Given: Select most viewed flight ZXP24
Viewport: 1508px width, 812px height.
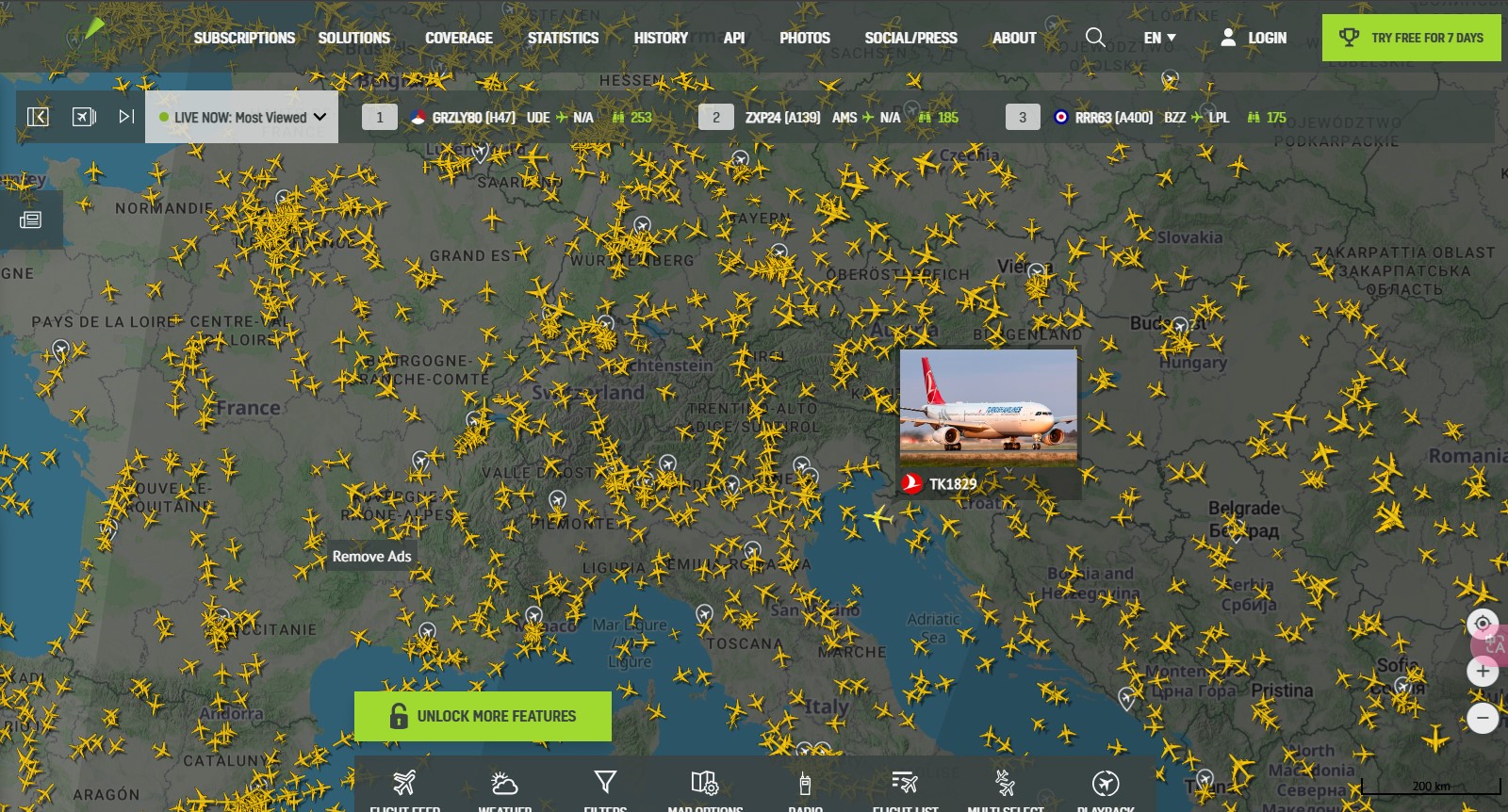Looking at the screenshot, I should point(828,117).
